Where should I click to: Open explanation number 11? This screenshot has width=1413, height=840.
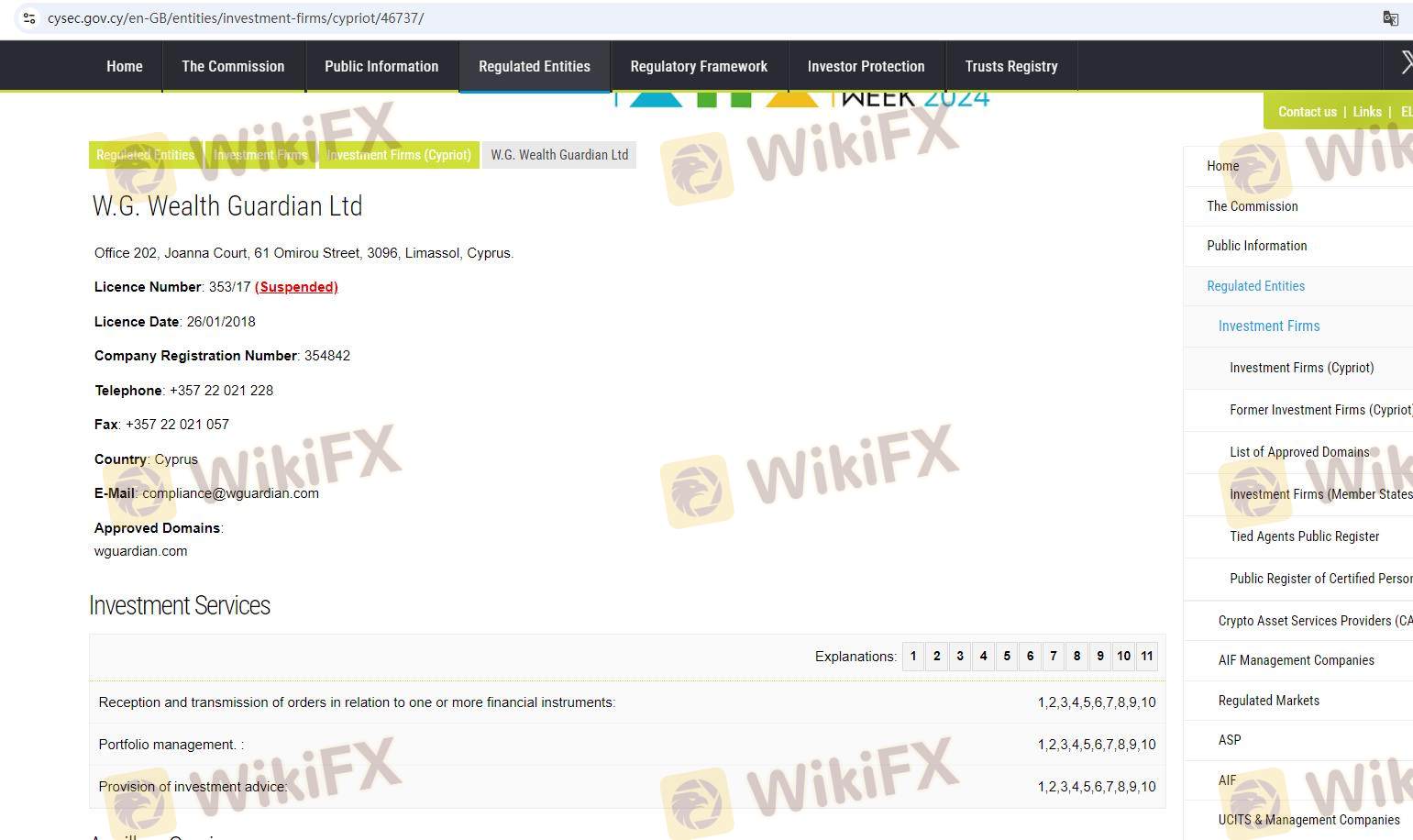point(1146,657)
